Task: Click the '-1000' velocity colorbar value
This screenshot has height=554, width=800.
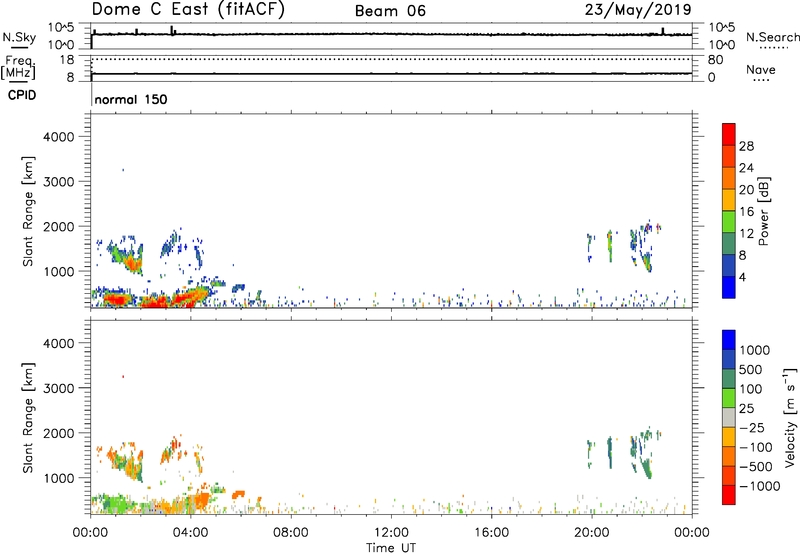Action: pyautogui.click(x=760, y=486)
